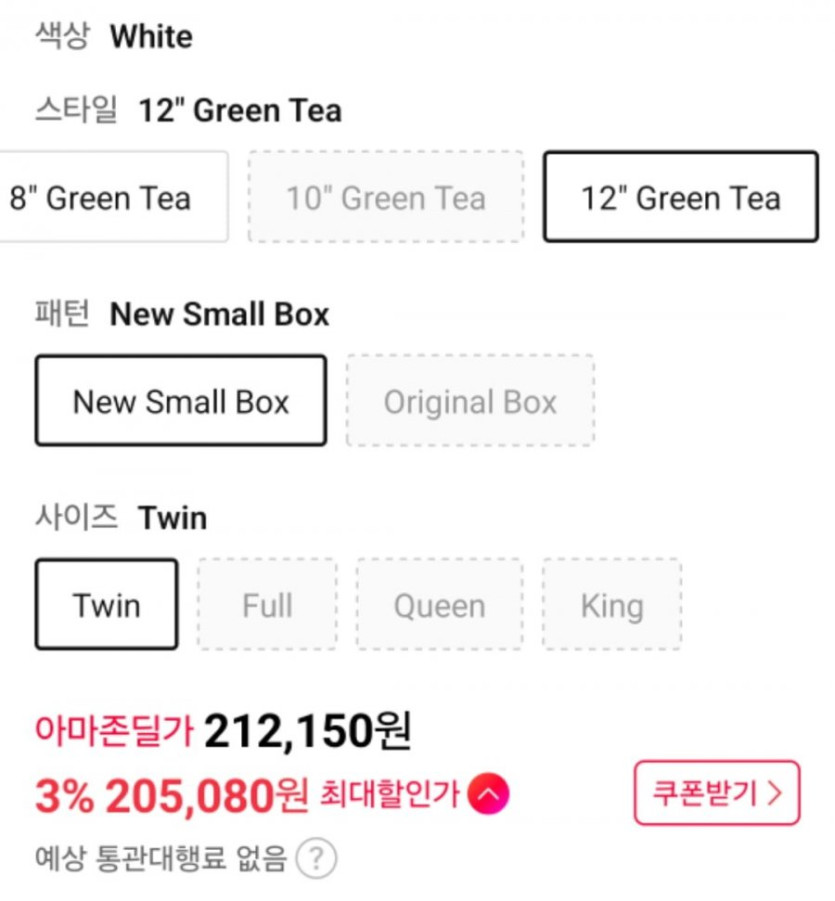Click the 아마존딜가 212,150원 price
Image resolution: width=835 pixels, height=901 pixels.
point(307,733)
